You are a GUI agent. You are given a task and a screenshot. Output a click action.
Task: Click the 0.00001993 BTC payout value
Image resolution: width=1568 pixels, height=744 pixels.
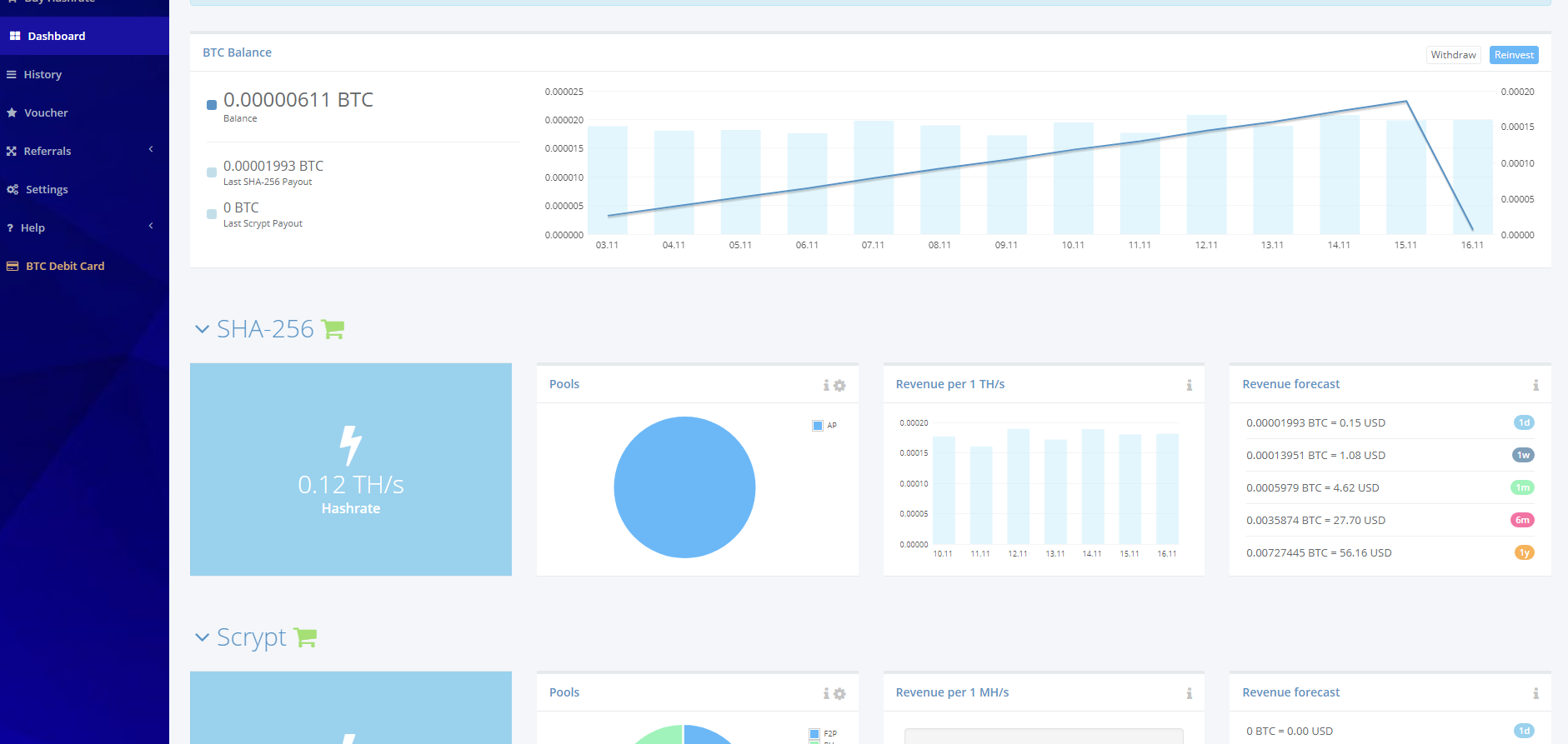[273, 166]
